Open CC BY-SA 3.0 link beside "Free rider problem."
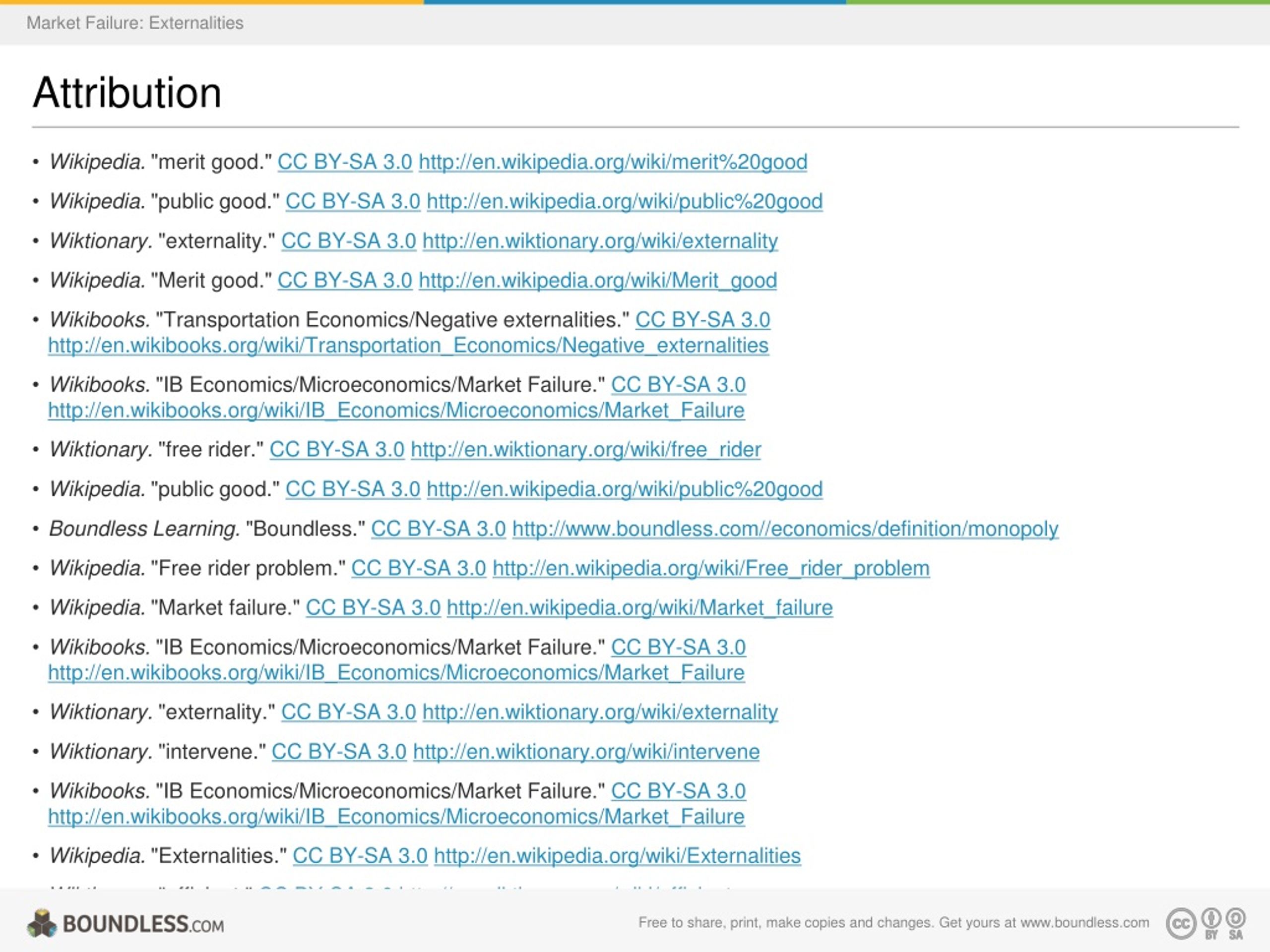 tap(419, 568)
